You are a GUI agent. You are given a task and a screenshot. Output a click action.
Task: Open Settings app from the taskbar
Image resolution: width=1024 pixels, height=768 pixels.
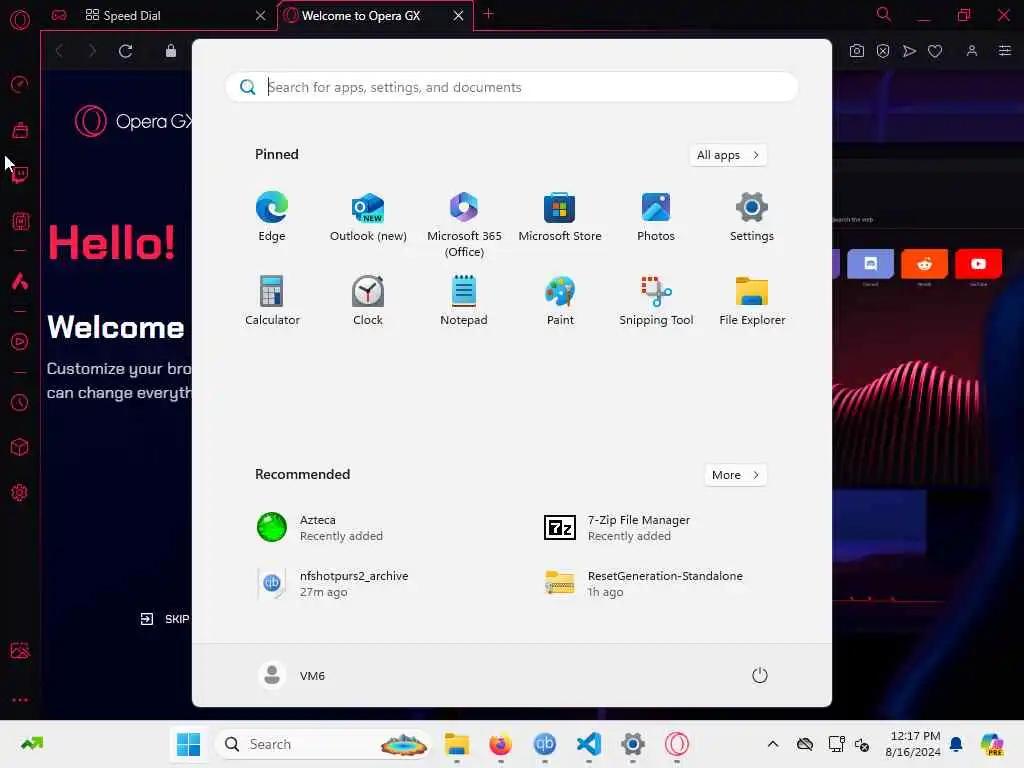coord(632,744)
